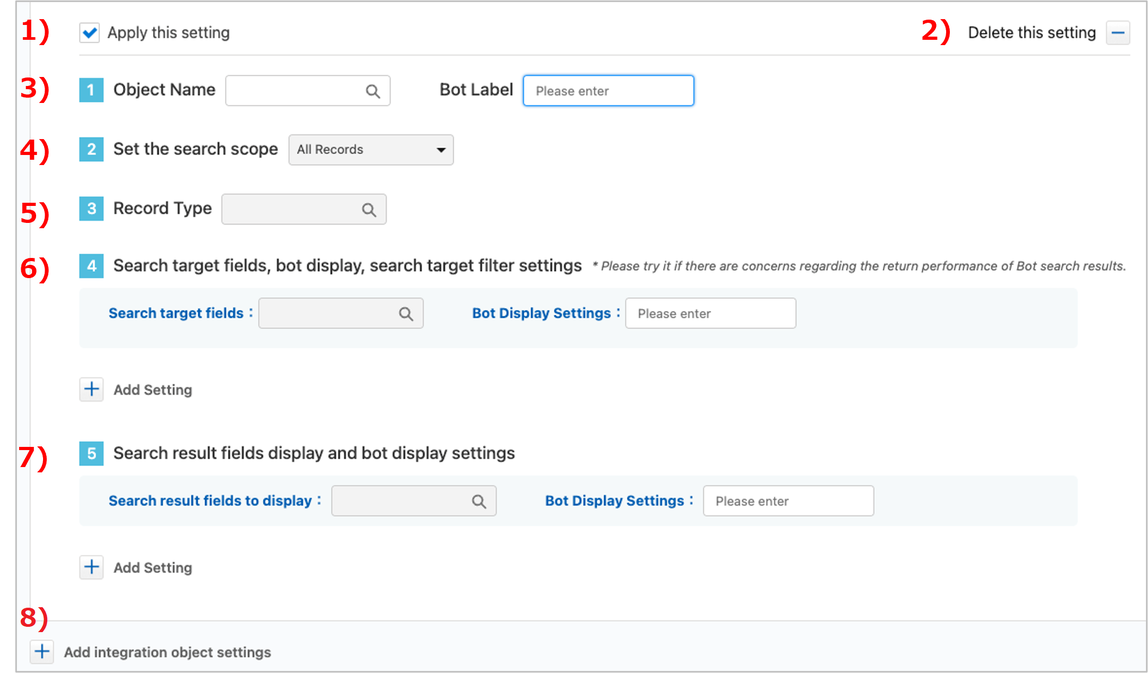Image resolution: width=1148 pixels, height=673 pixels.
Task: Click plus icon for integration object settings
Action: click(x=42, y=653)
